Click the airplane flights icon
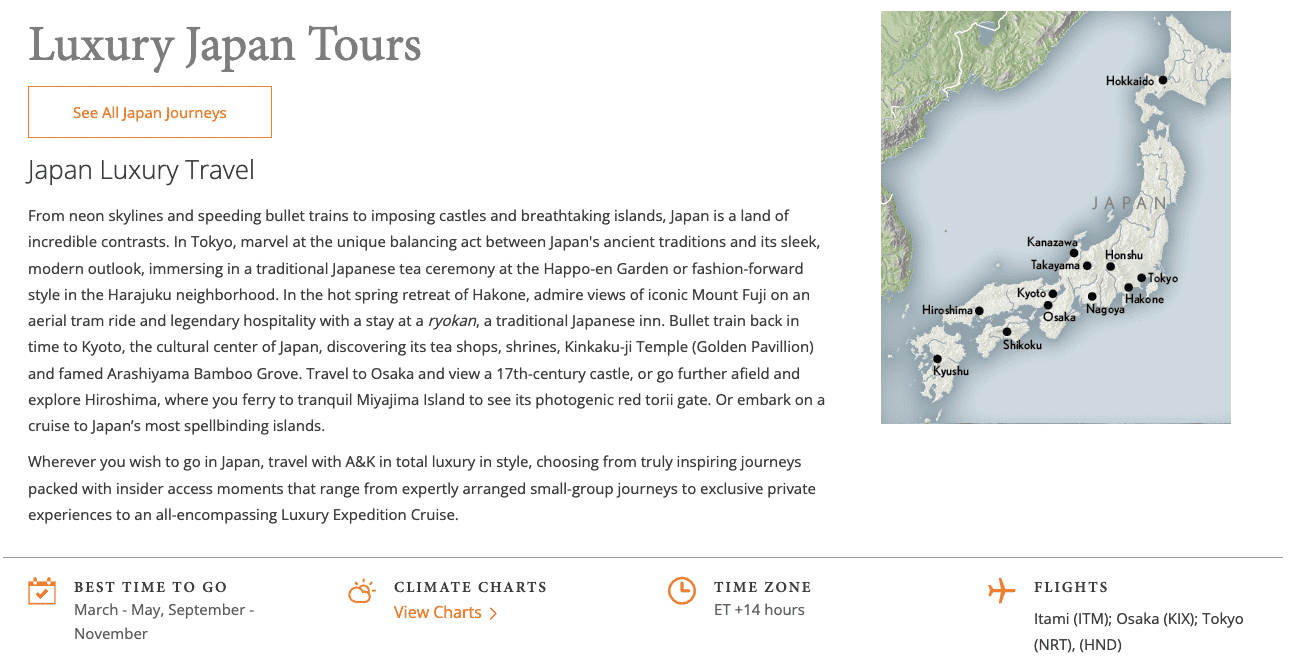 click(1001, 591)
